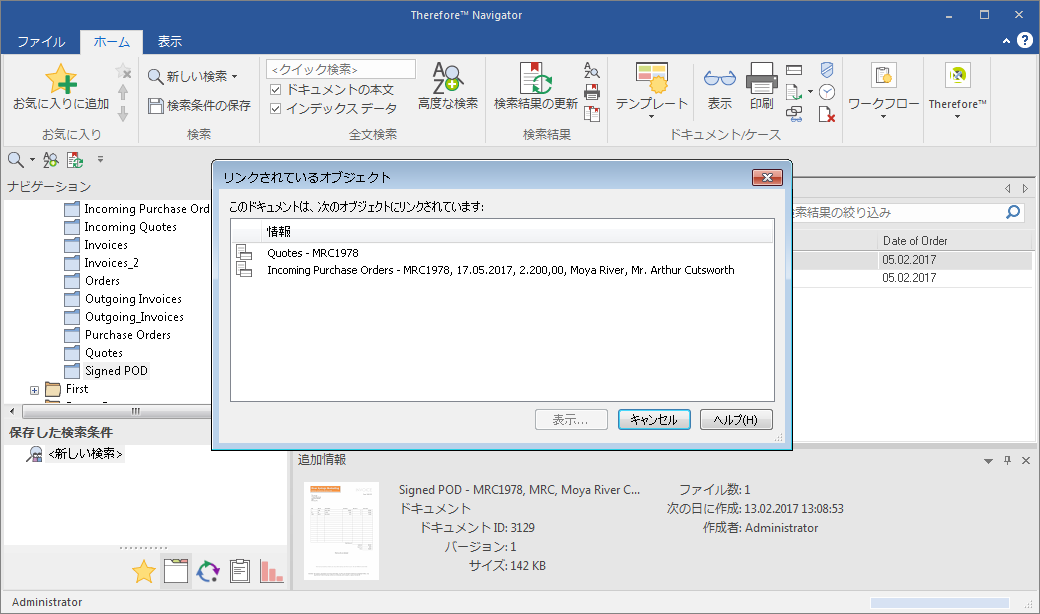Click the delete document red X icon
Viewport: 1040px width, 614px height.
pos(826,114)
